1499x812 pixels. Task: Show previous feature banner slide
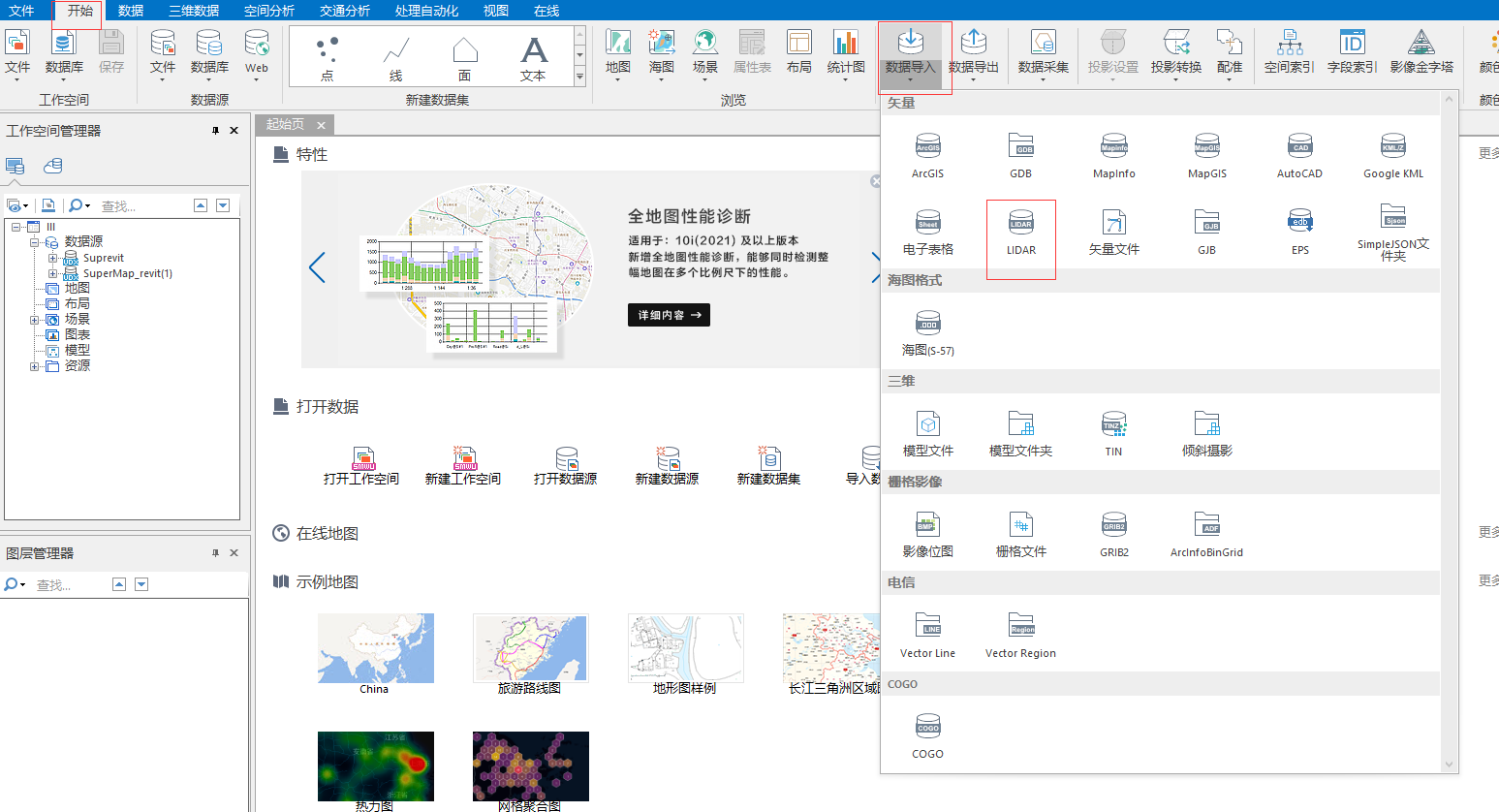317,266
